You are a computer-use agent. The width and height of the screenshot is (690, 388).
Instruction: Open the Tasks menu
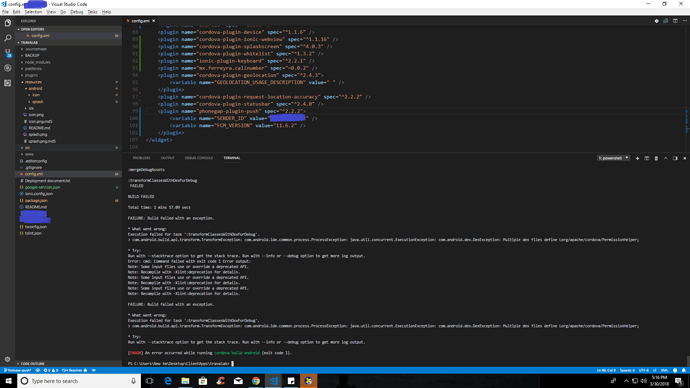point(92,12)
